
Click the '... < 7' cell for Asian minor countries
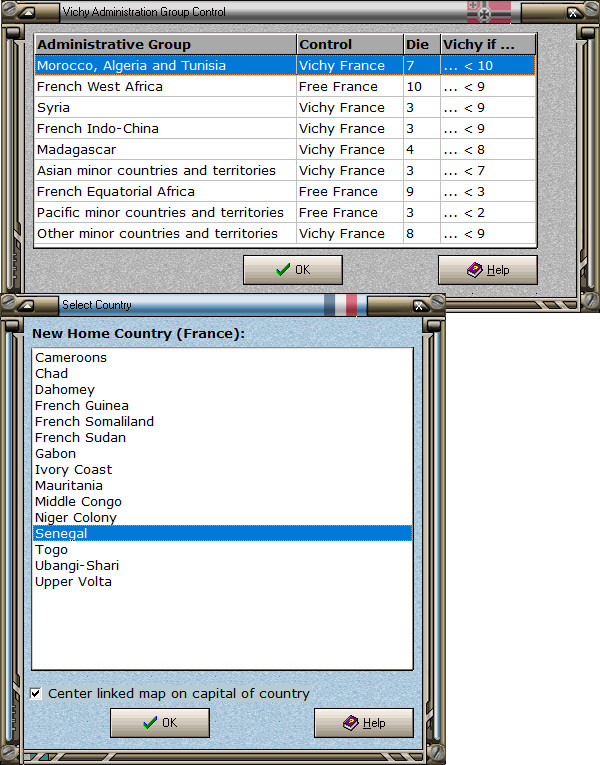click(488, 170)
